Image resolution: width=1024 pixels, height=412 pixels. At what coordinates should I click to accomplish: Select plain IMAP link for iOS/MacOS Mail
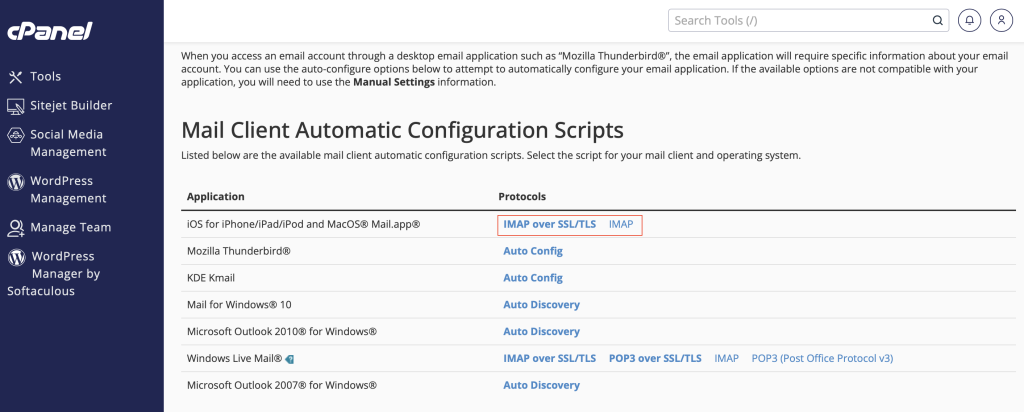pos(621,224)
